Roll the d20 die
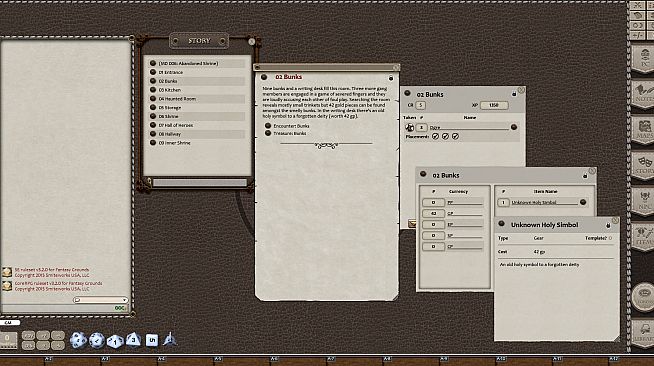 [78, 340]
